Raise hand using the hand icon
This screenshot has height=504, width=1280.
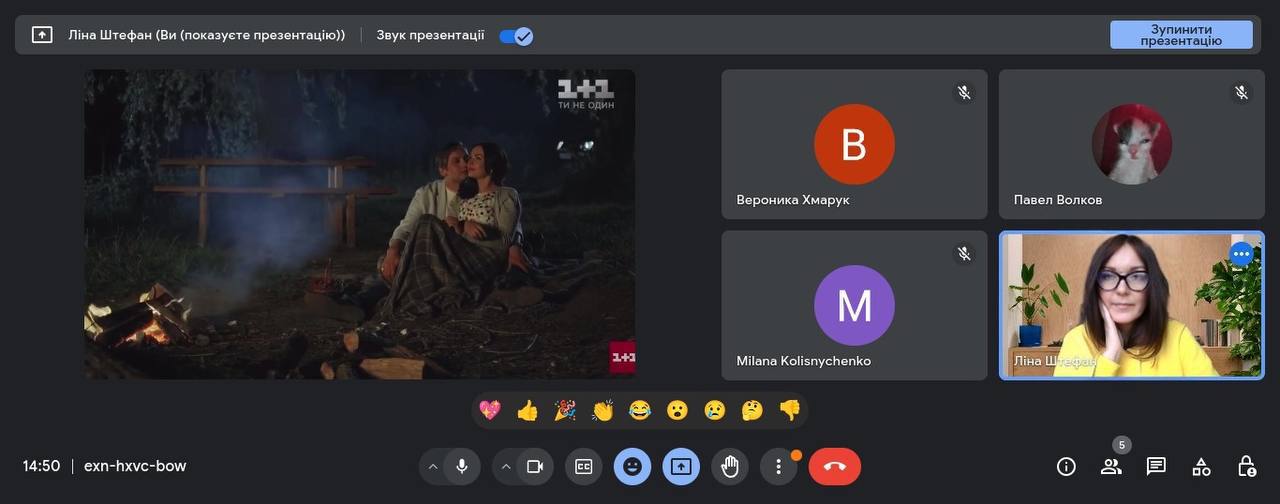pos(730,466)
